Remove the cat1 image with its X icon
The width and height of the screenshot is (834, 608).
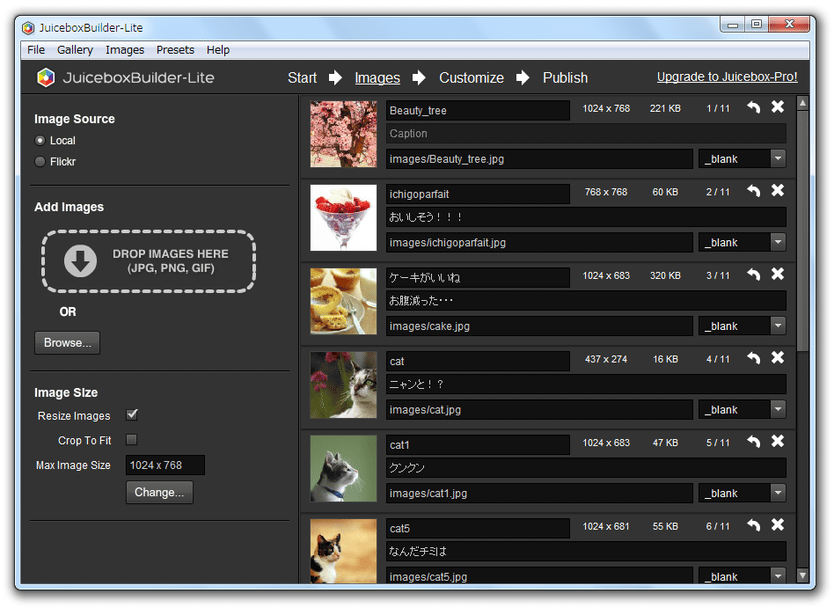pos(778,441)
